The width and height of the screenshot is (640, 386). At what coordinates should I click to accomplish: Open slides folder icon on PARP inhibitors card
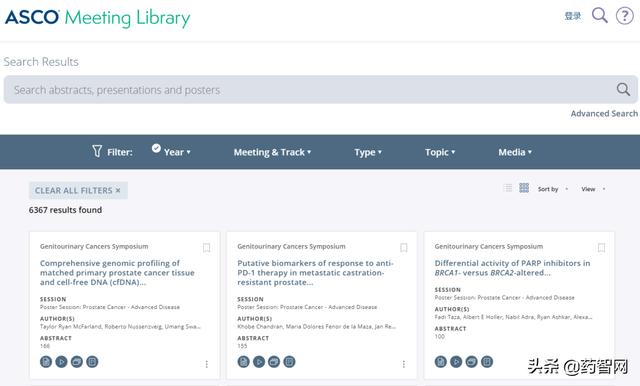point(471,362)
